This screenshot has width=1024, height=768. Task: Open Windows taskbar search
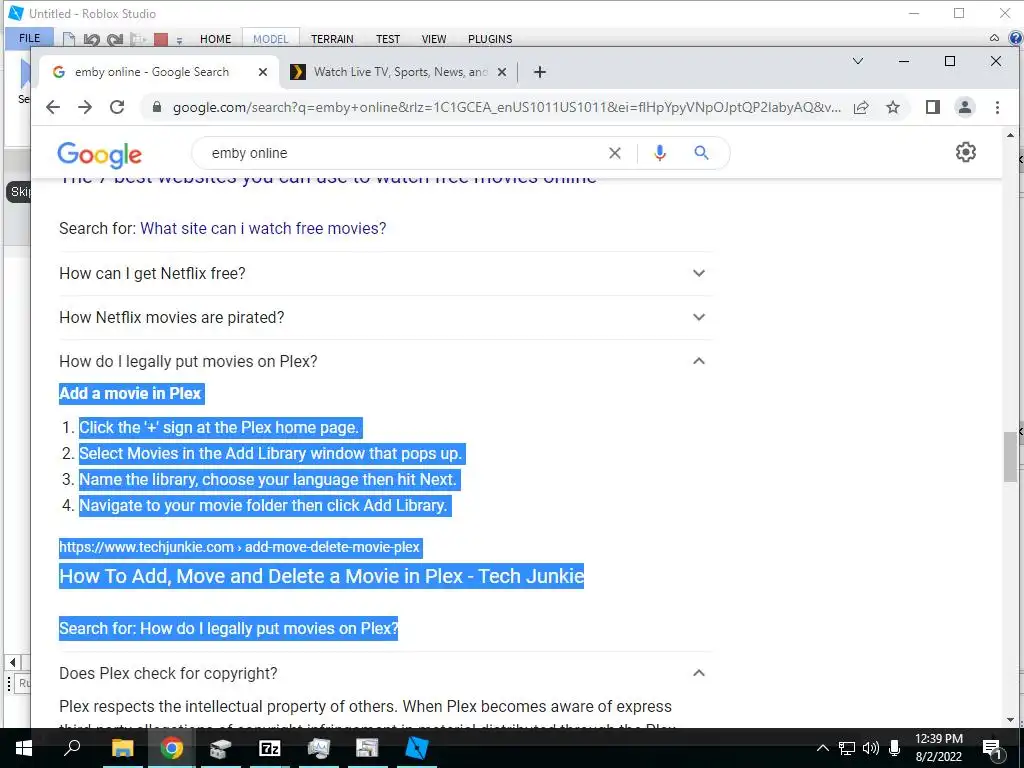(72, 748)
